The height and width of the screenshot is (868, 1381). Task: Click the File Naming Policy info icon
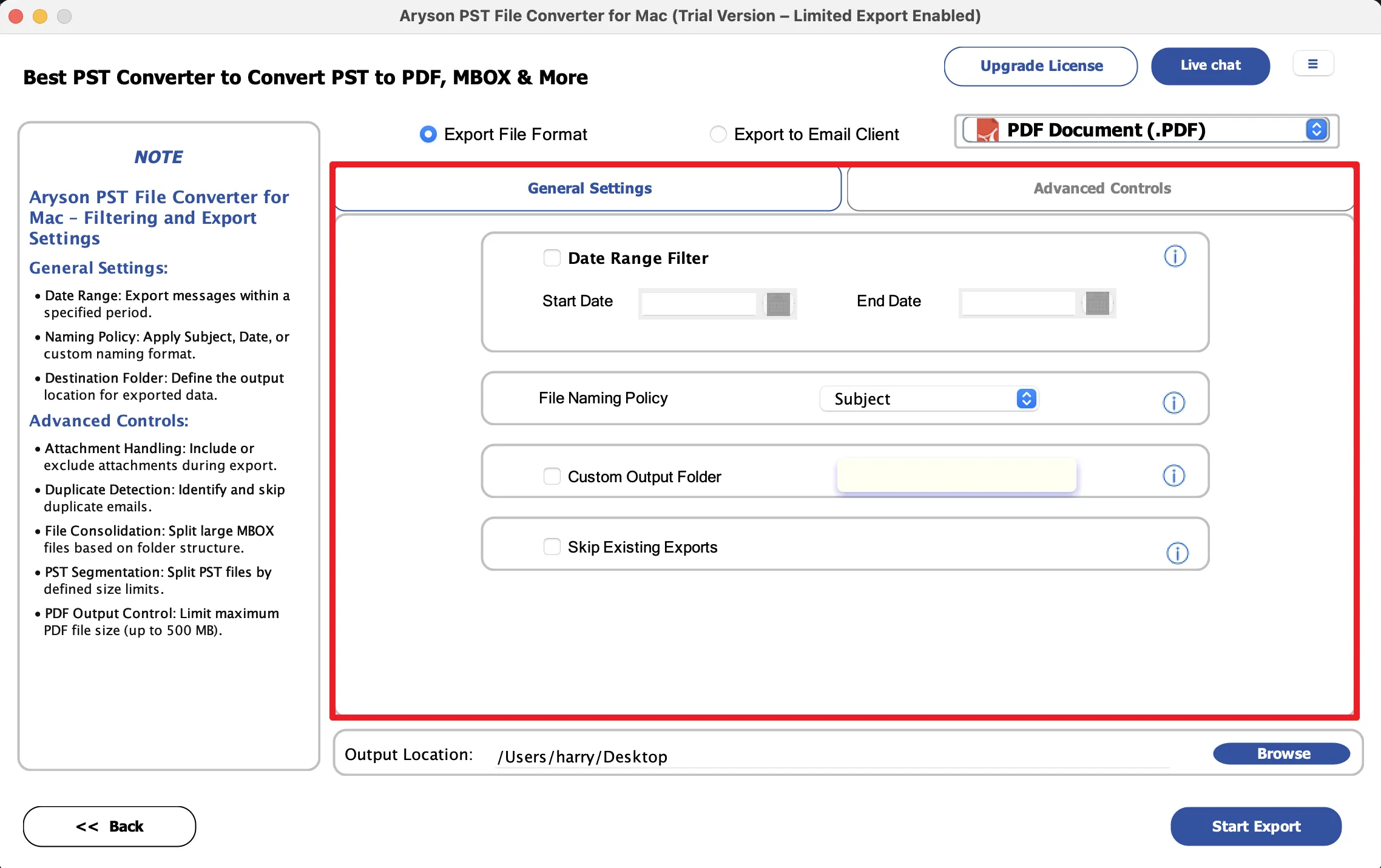click(x=1173, y=403)
